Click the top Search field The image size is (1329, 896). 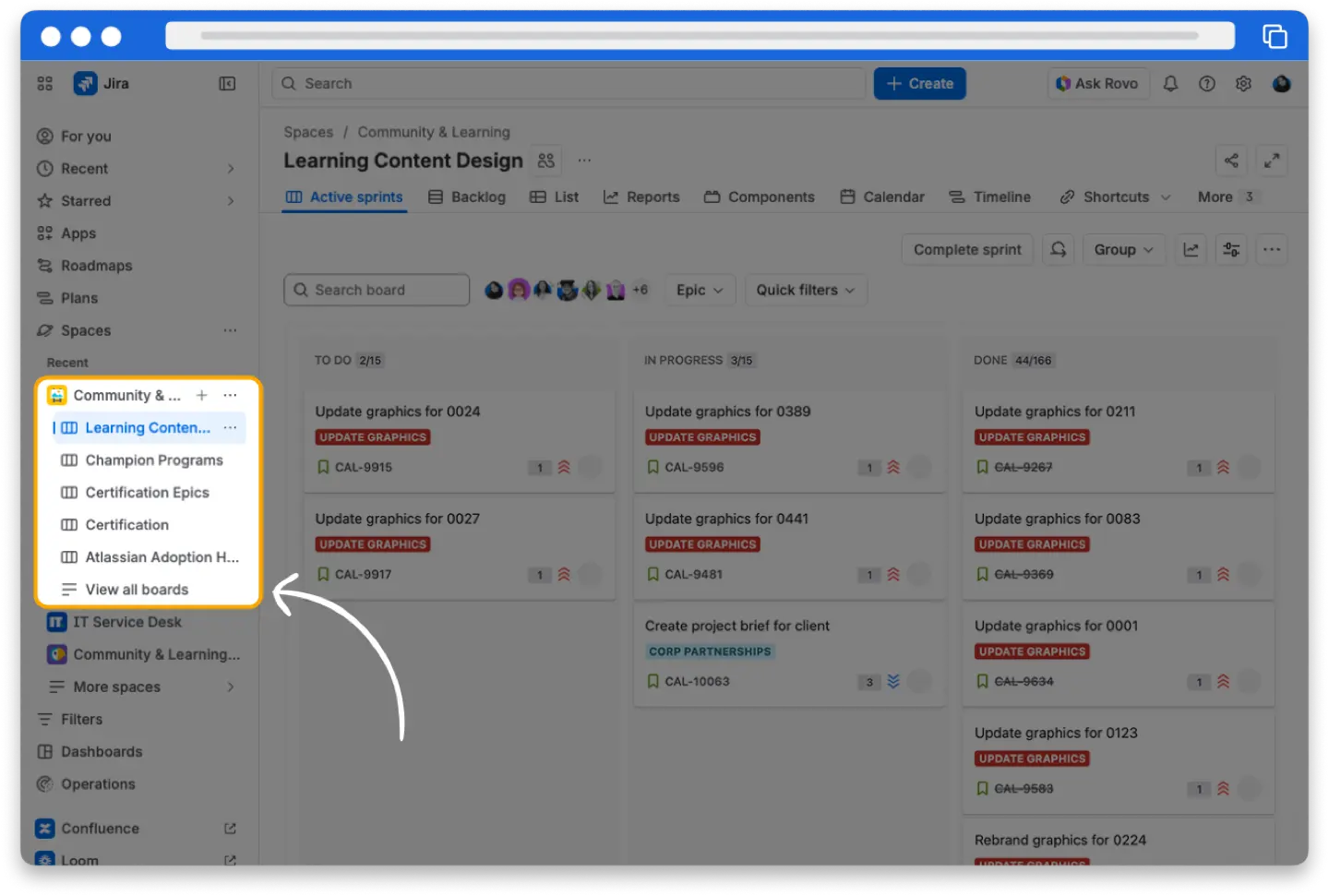click(x=569, y=84)
